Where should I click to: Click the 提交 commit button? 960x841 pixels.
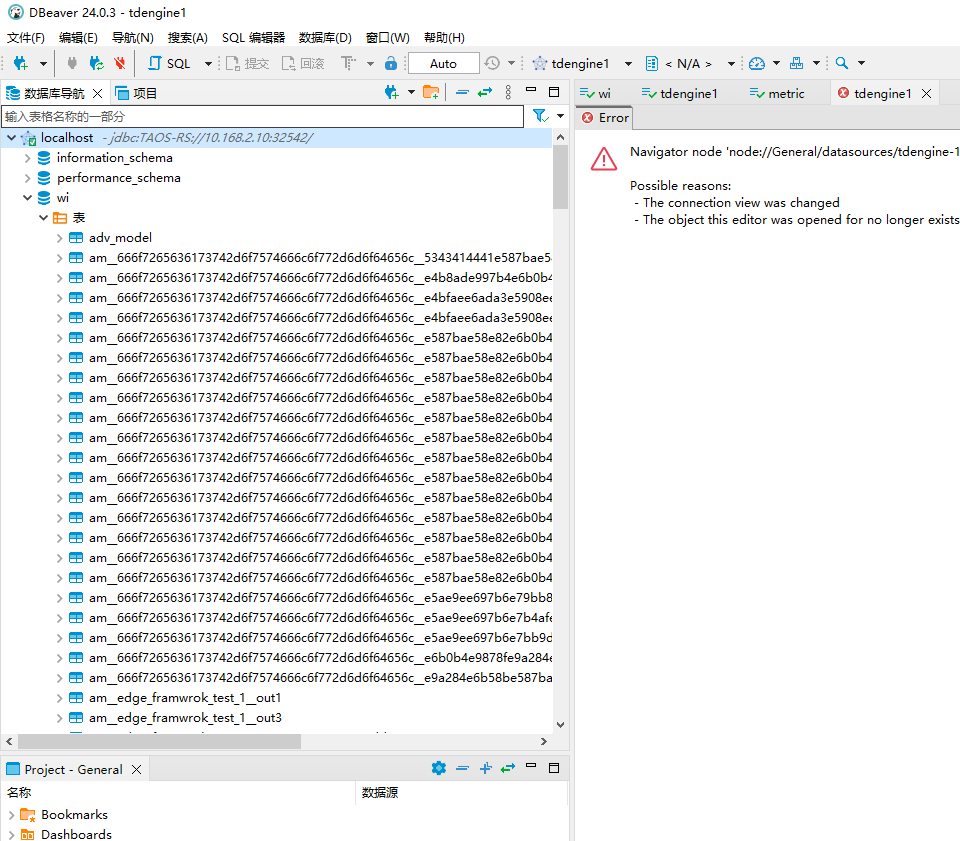tap(248, 63)
